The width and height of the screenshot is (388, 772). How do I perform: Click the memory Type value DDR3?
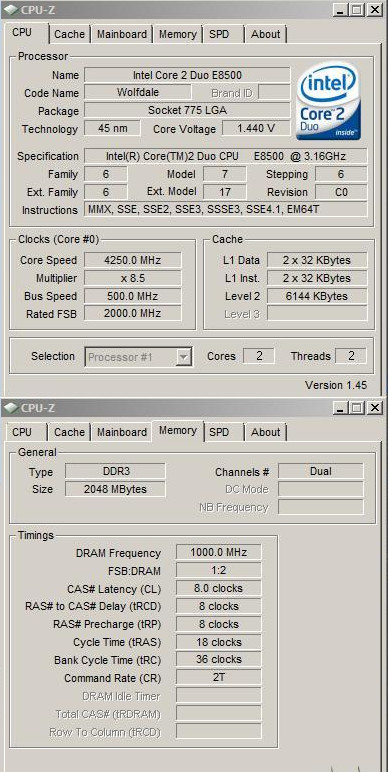tap(115, 471)
